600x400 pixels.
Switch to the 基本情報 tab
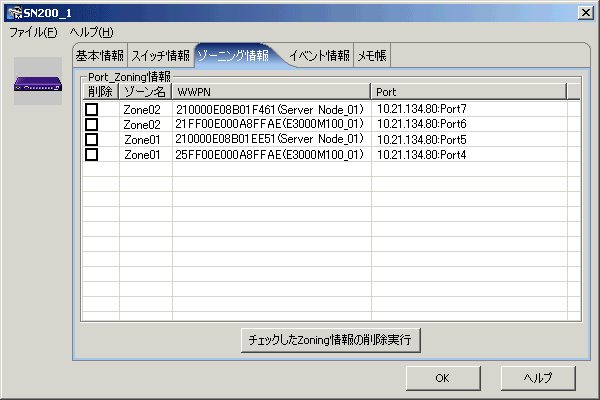pos(99,56)
